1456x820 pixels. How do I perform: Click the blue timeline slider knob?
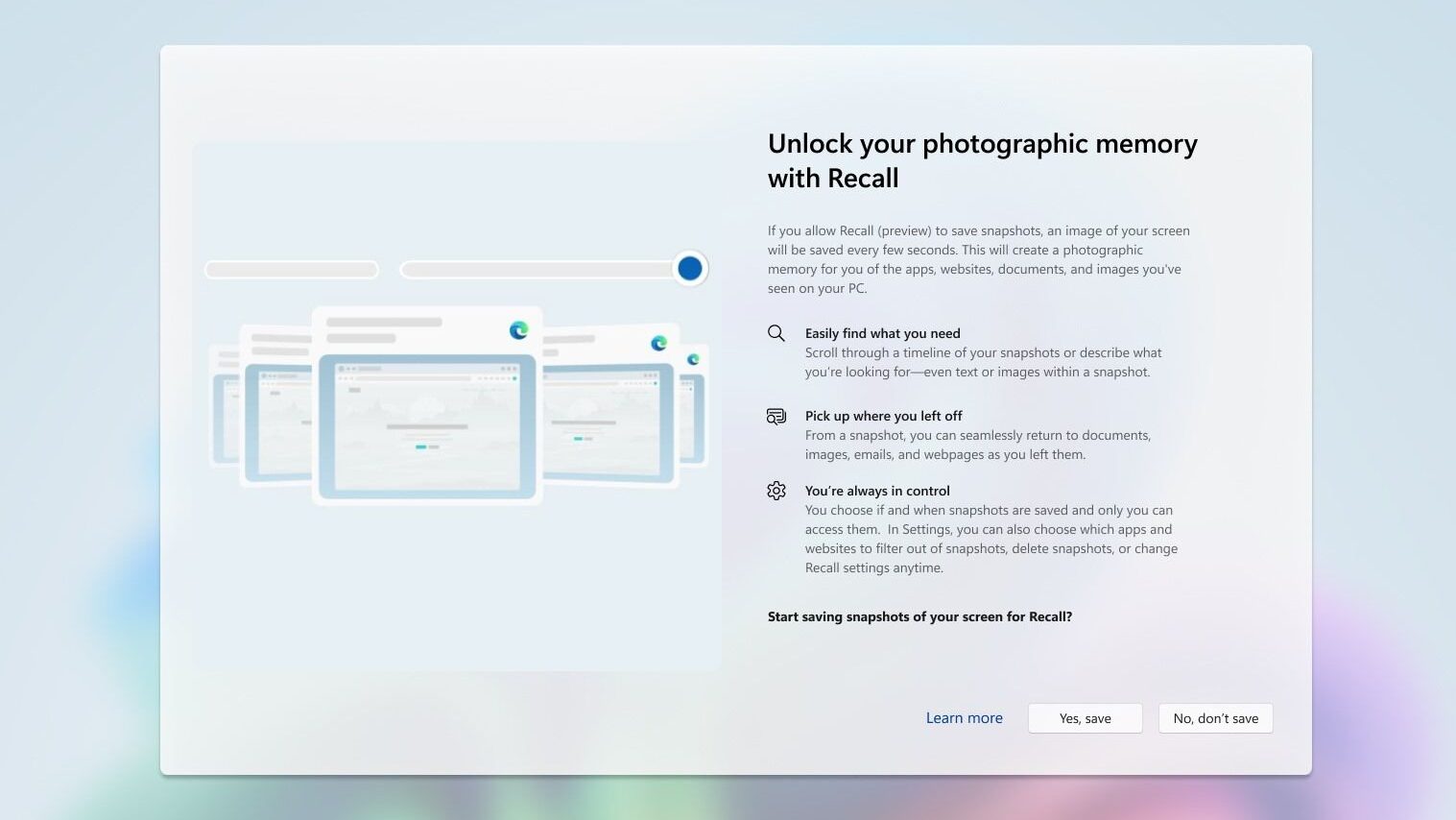[x=689, y=269]
